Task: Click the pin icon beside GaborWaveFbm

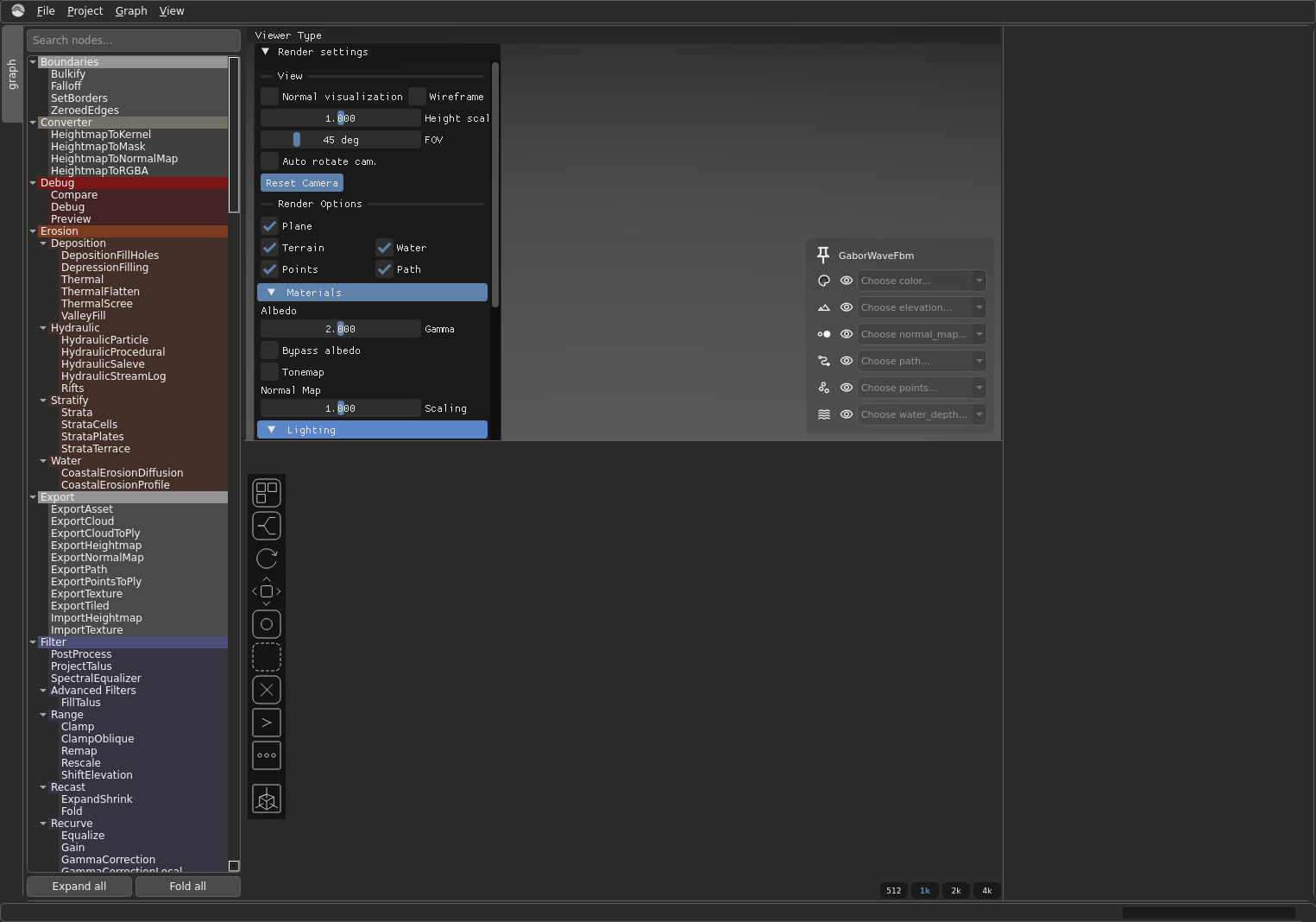Action: (823, 255)
